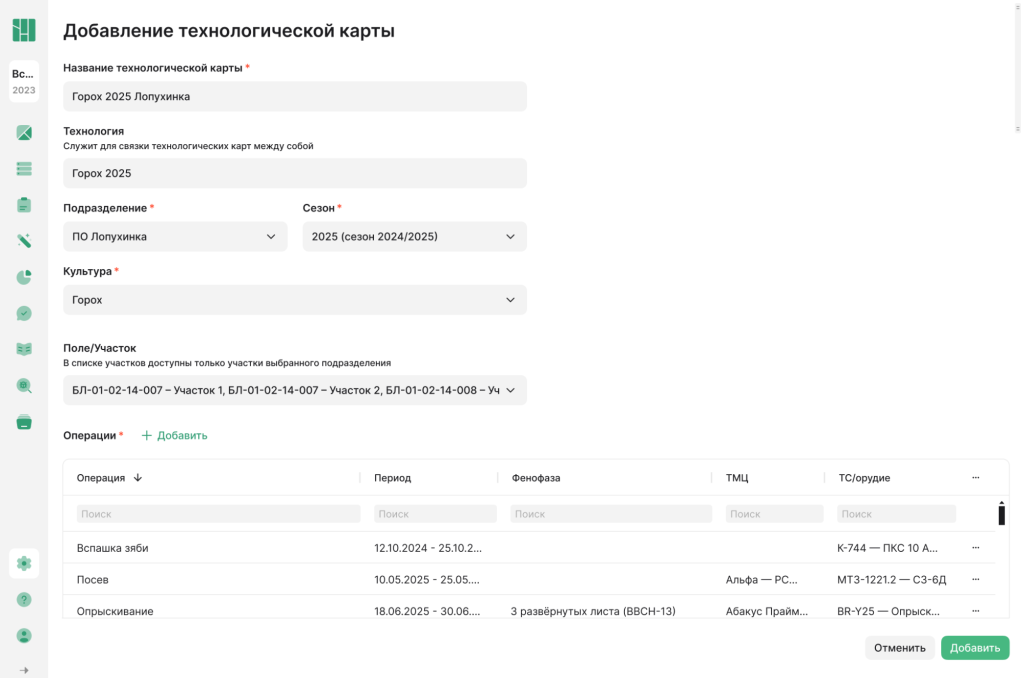Click the chat bubble checkmark icon
The image size is (1024, 678).
(24, 313)
